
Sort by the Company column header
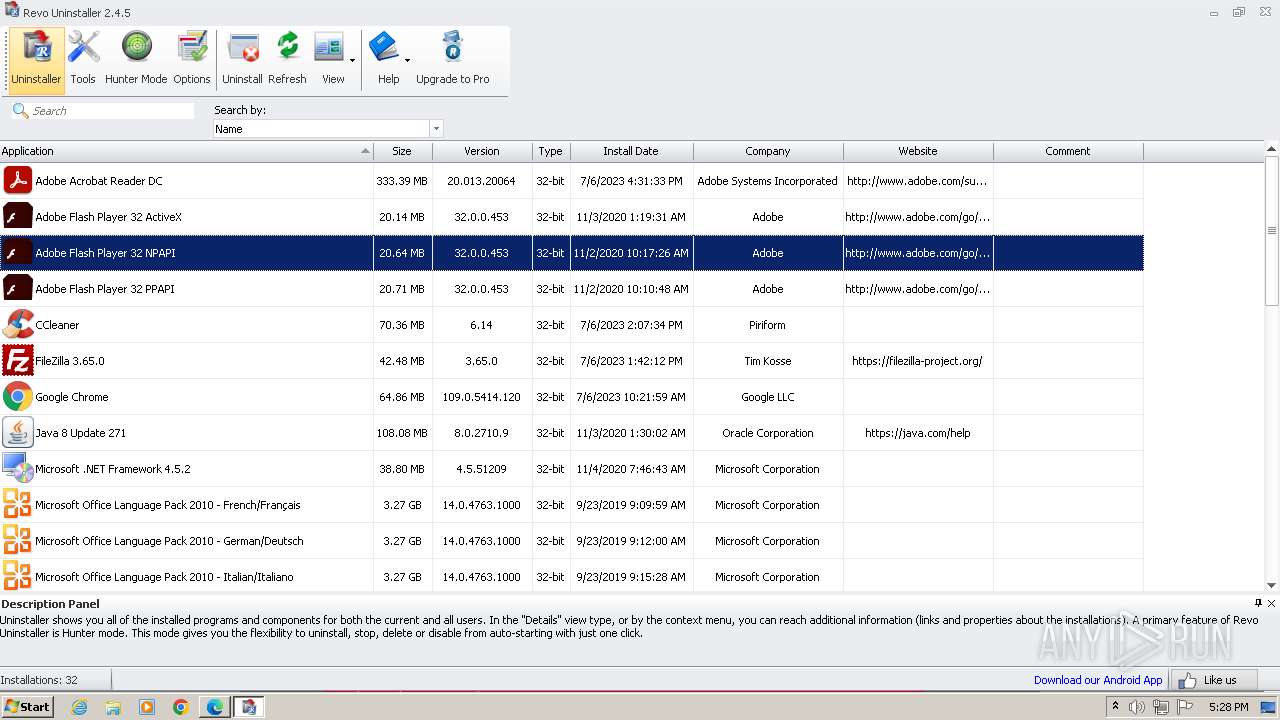click(768, 151)
